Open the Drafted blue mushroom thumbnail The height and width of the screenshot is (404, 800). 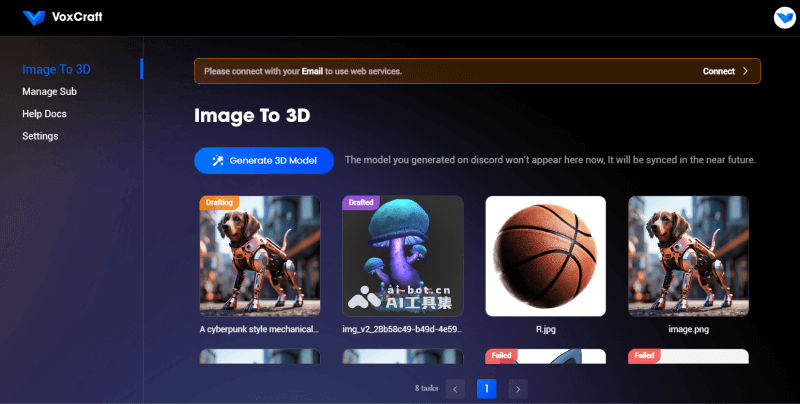click(x=403, y=256)
